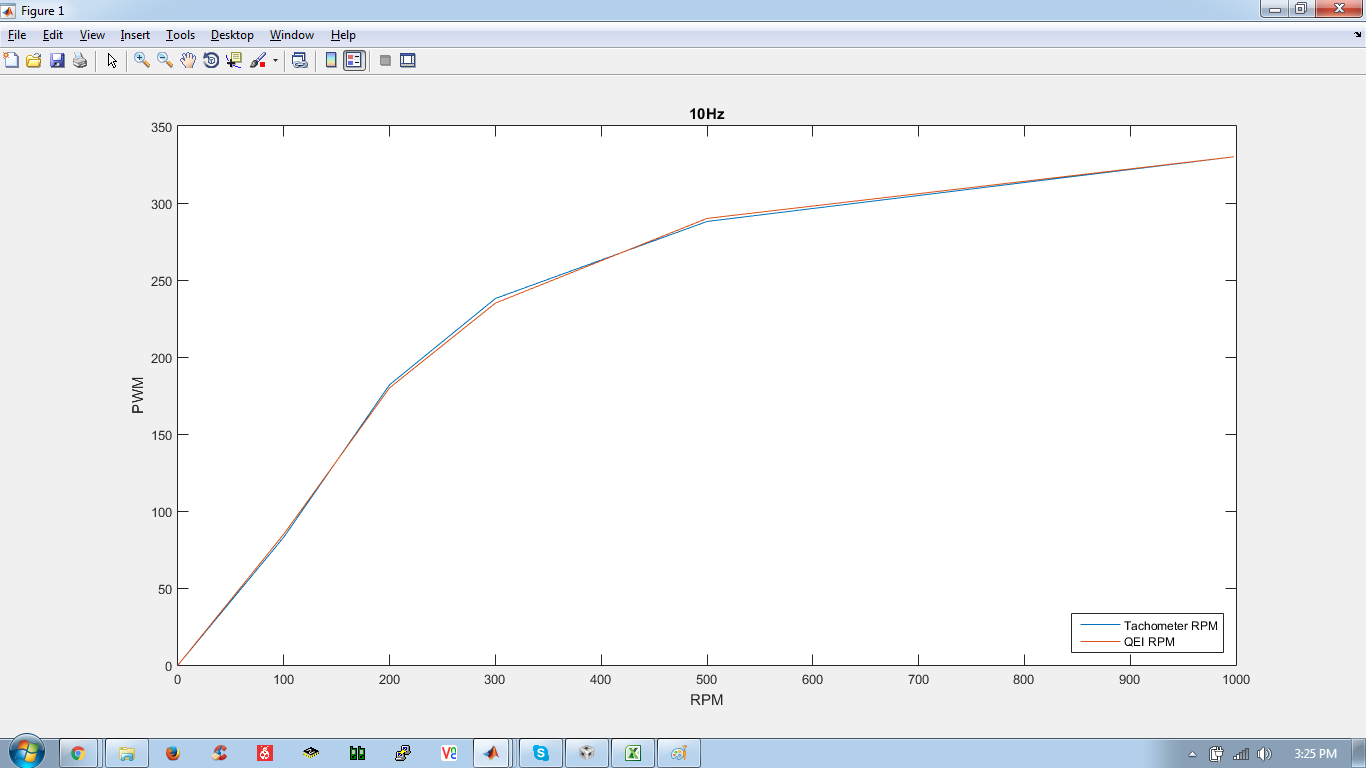Toggle the Insert Colorbar button
1366x768 pixels.
(x=331, y=60)
